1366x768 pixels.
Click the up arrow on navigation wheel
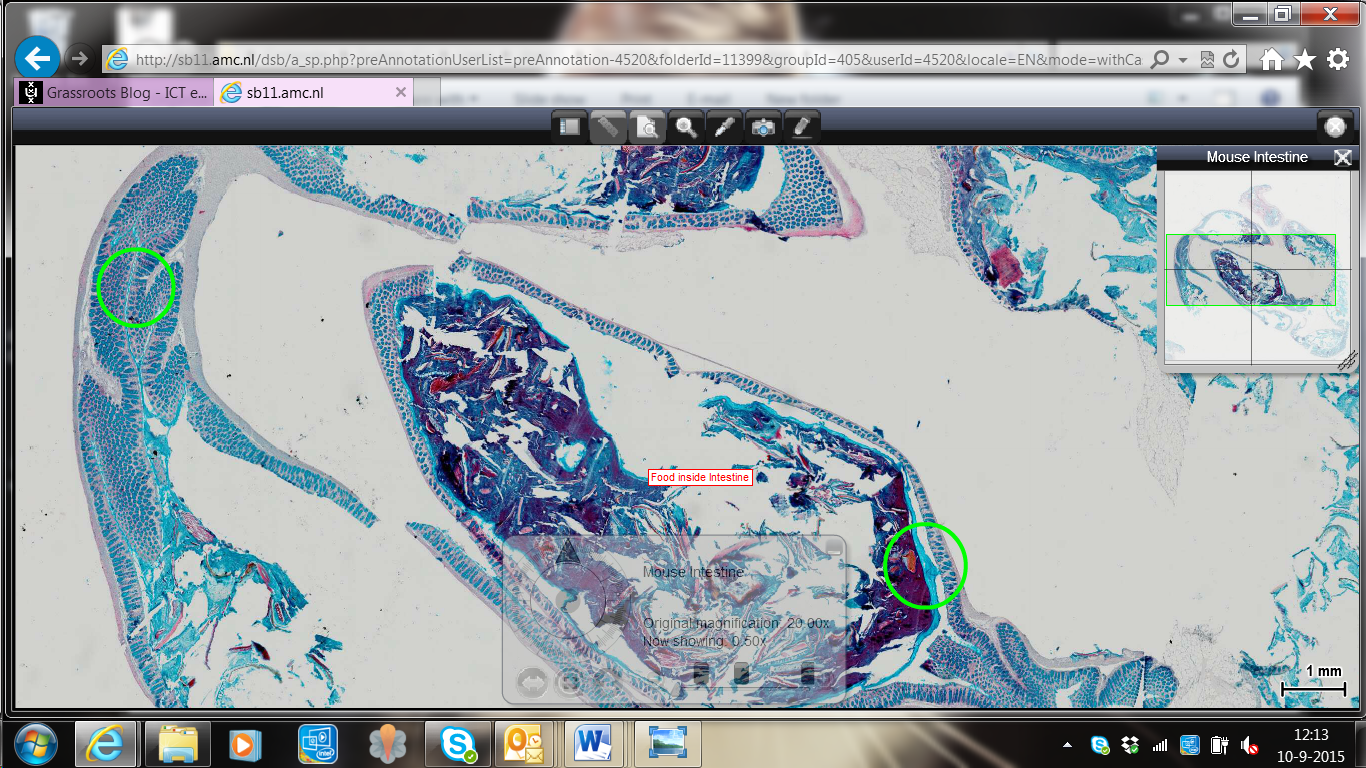coord(567,551)
